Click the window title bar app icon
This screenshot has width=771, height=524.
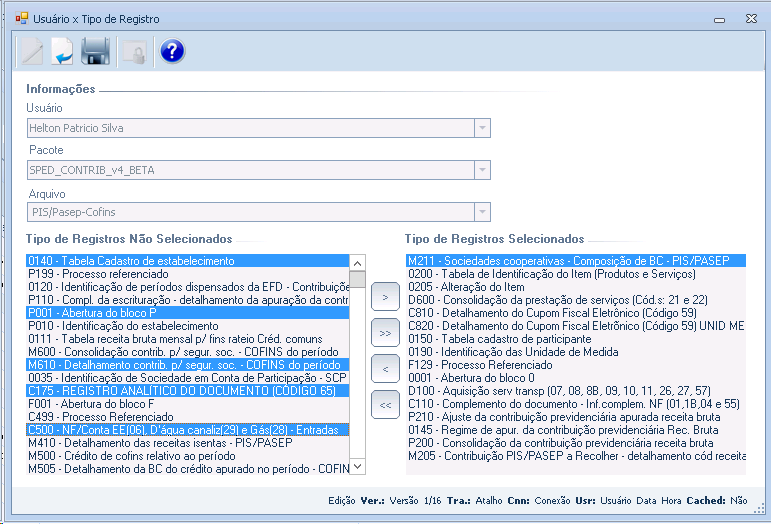click(x=22, y=19)
